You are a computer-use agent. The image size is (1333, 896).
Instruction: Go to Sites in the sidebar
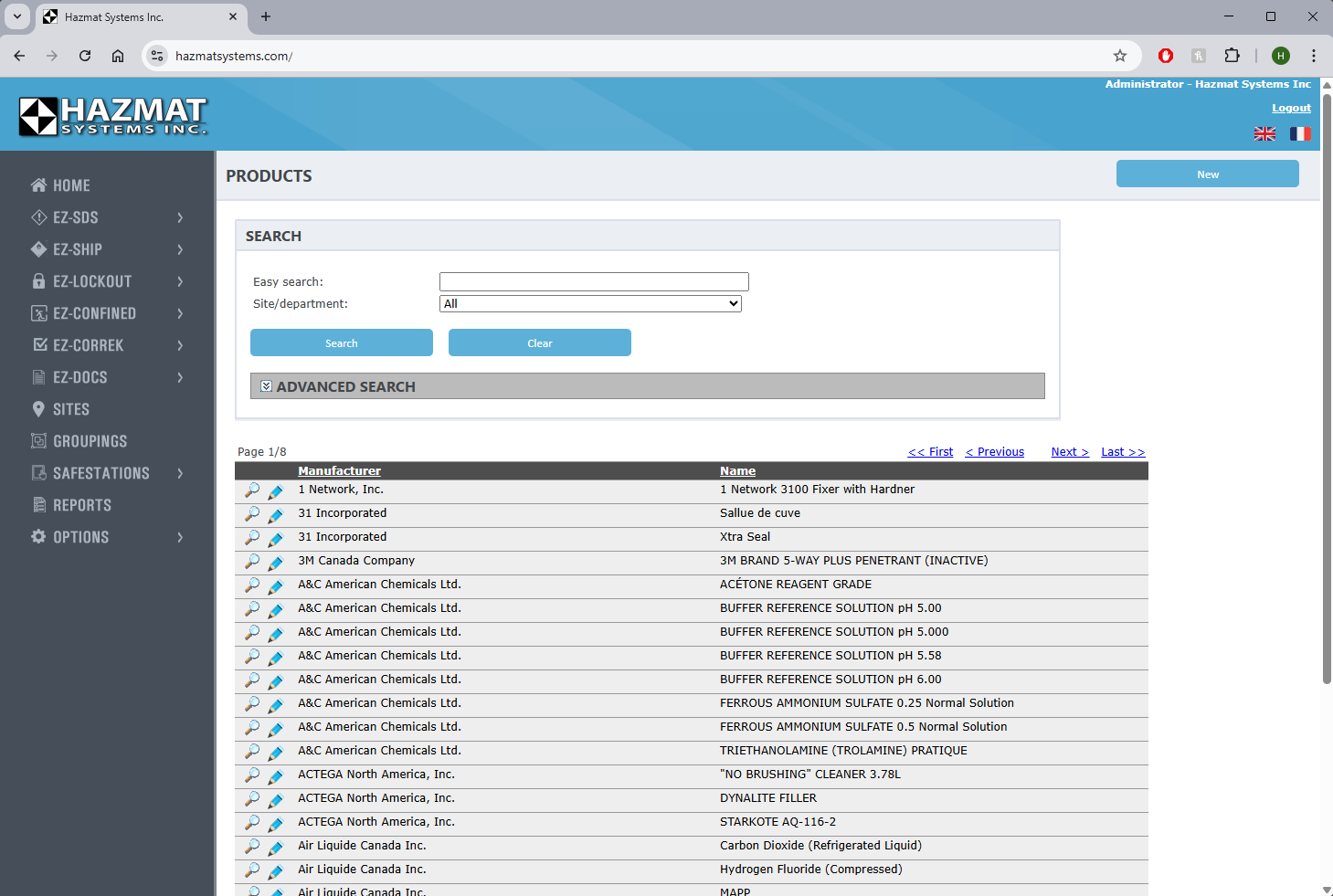click(70, 409)
